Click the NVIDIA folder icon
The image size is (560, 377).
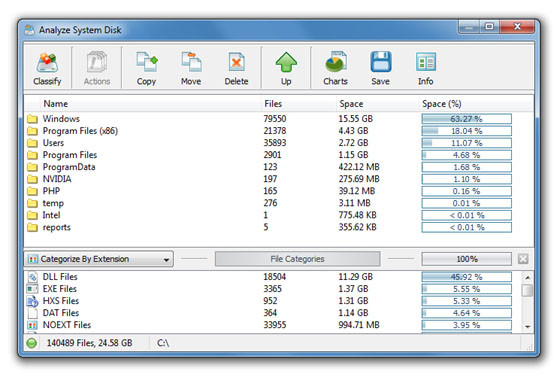32,179
